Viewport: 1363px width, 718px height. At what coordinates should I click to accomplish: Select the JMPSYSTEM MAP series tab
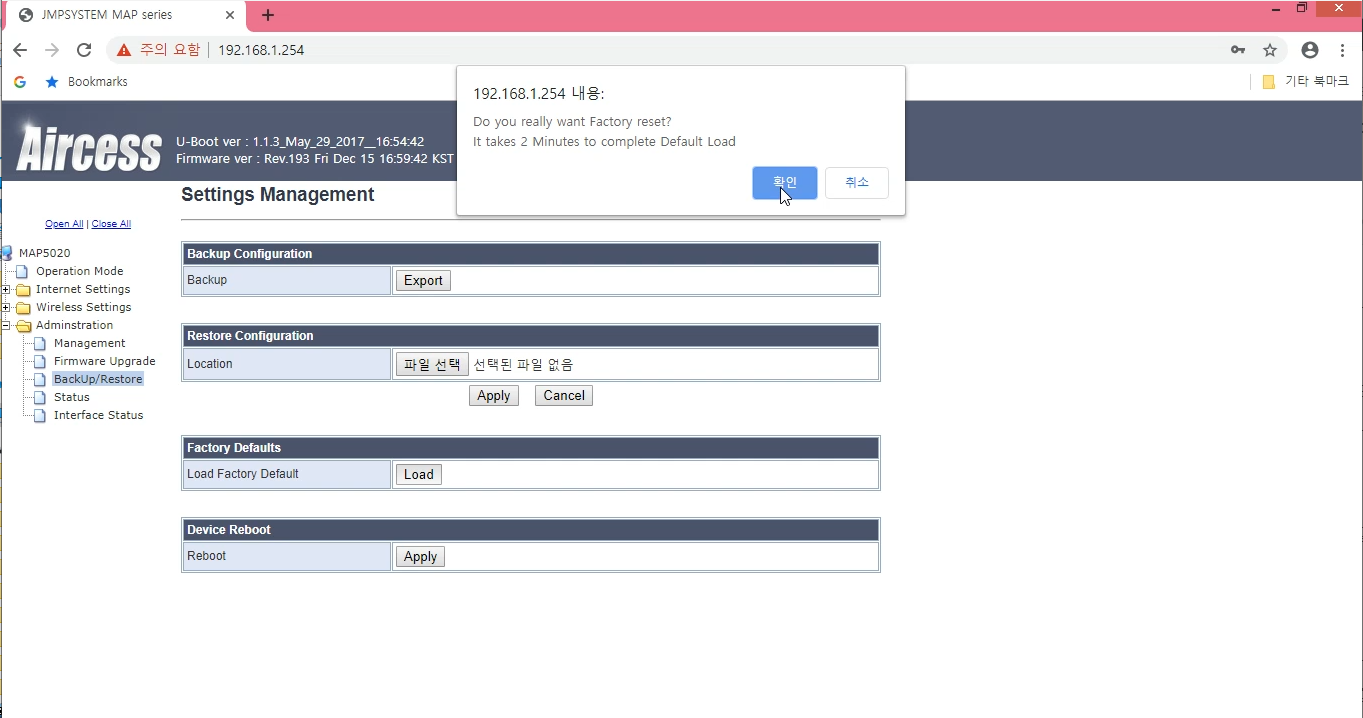coord(125,15)
